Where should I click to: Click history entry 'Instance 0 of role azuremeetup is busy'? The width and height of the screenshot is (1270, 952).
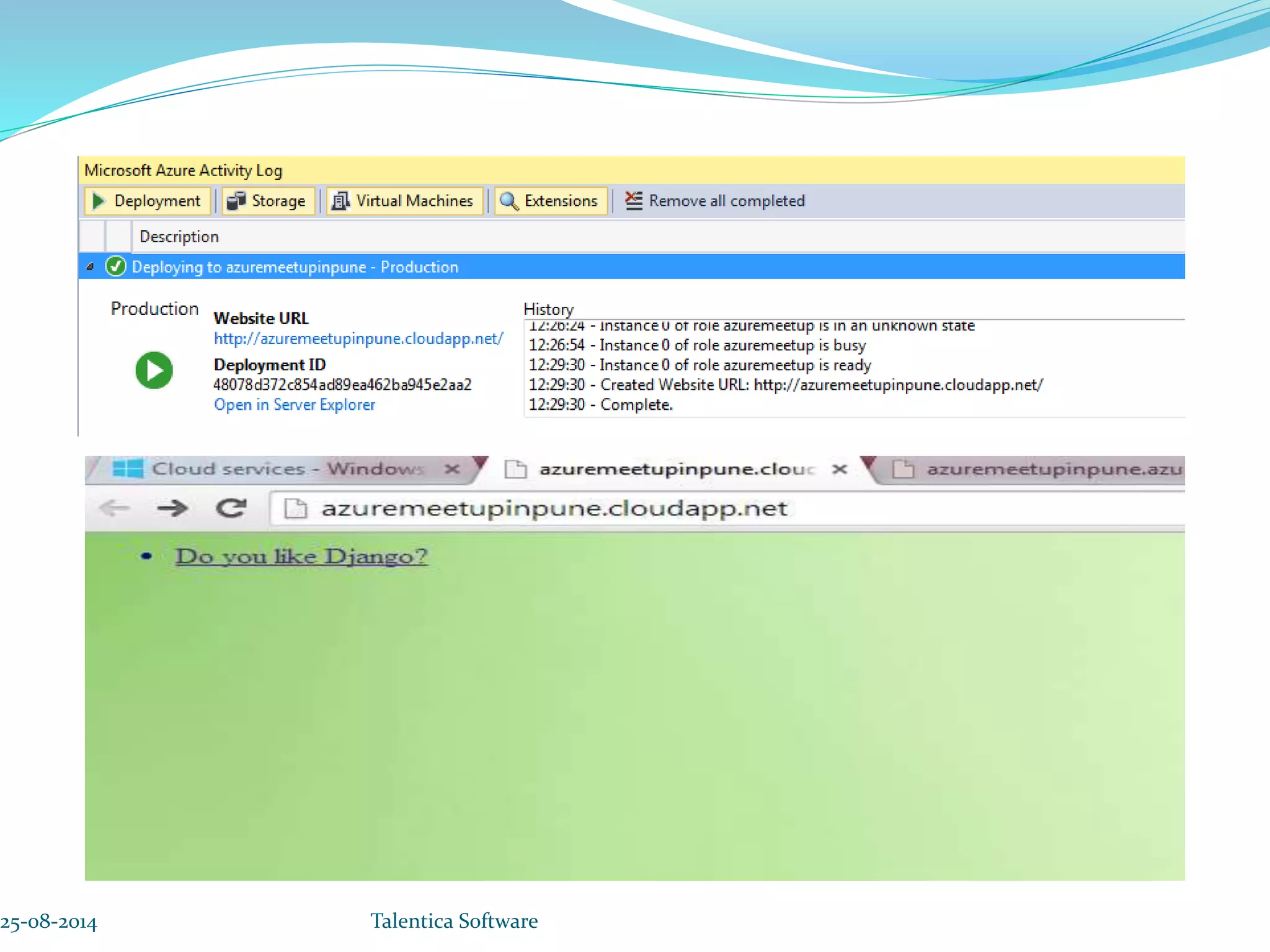[697, 345]
